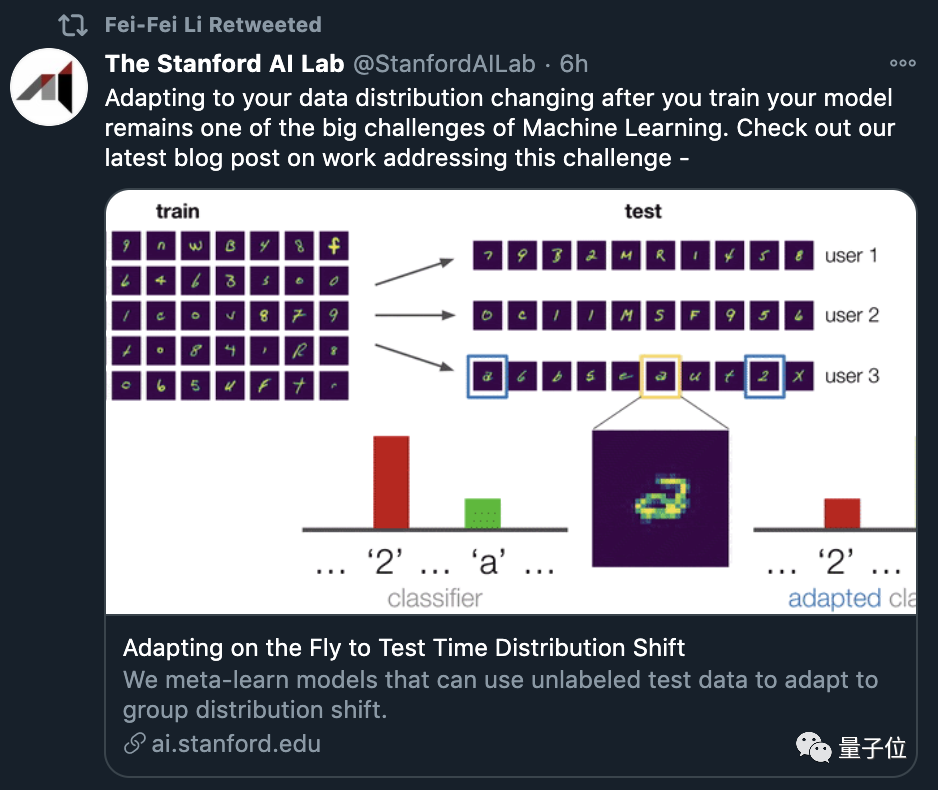Click the green classifier bar above 'a'

[x=483, y=512]
